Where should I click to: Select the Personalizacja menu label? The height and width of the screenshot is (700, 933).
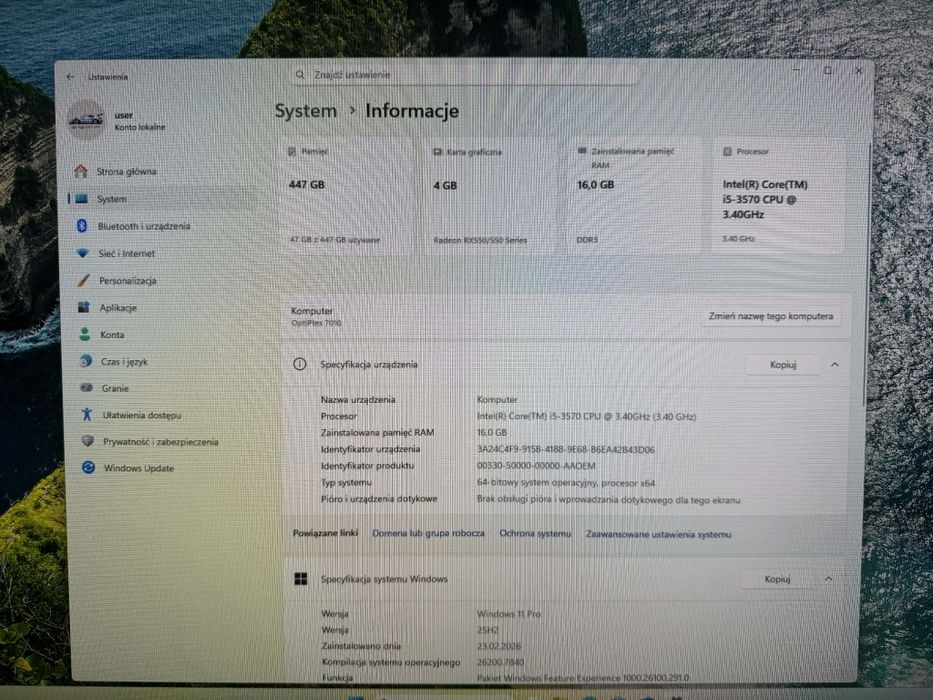(x=127, y=280)
